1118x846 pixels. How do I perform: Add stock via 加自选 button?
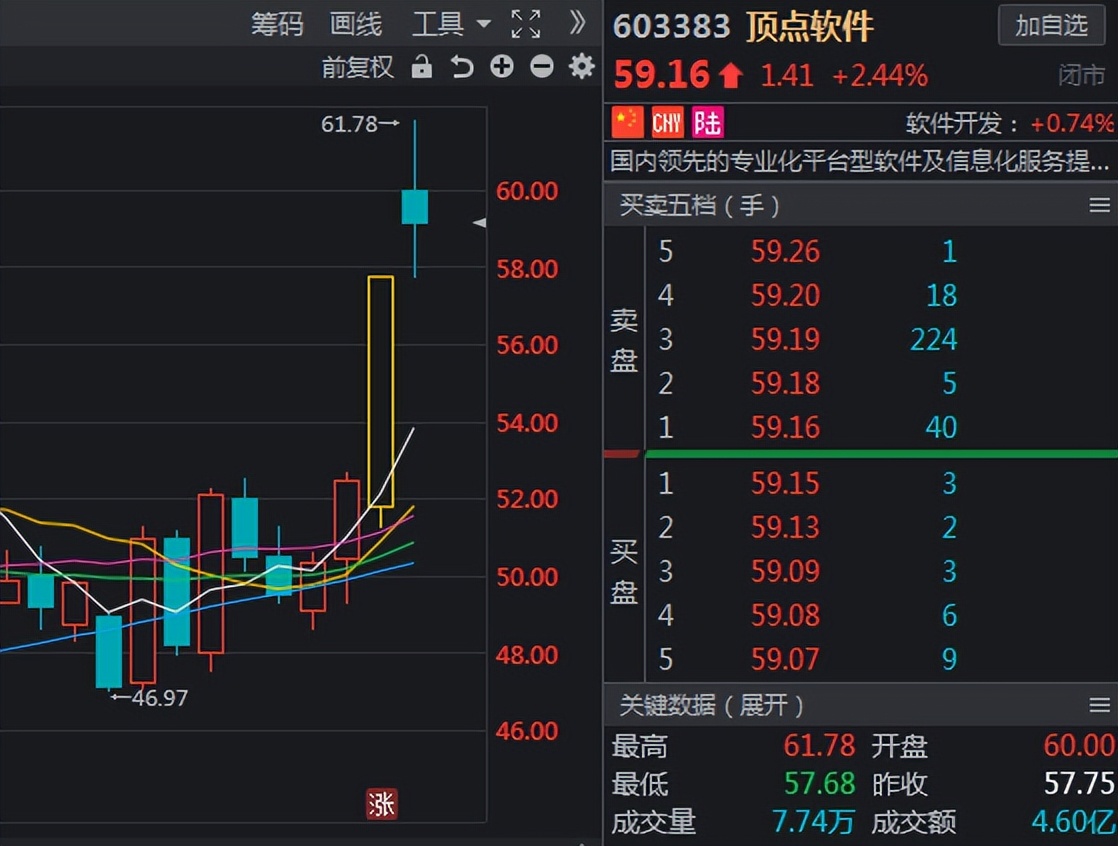[x=1052, y=26]
